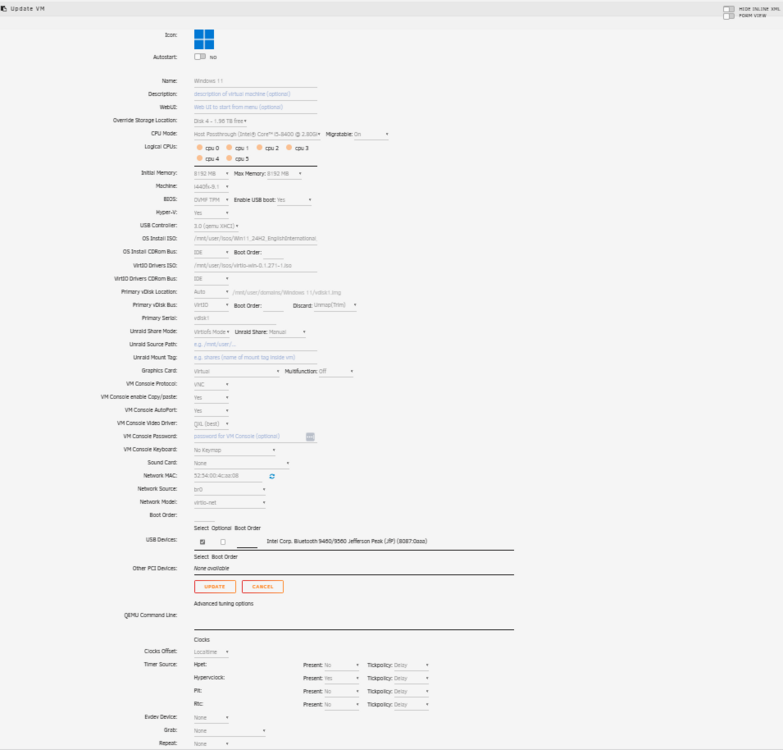
Task: Toggle the Form View switch
Action: 729,16
